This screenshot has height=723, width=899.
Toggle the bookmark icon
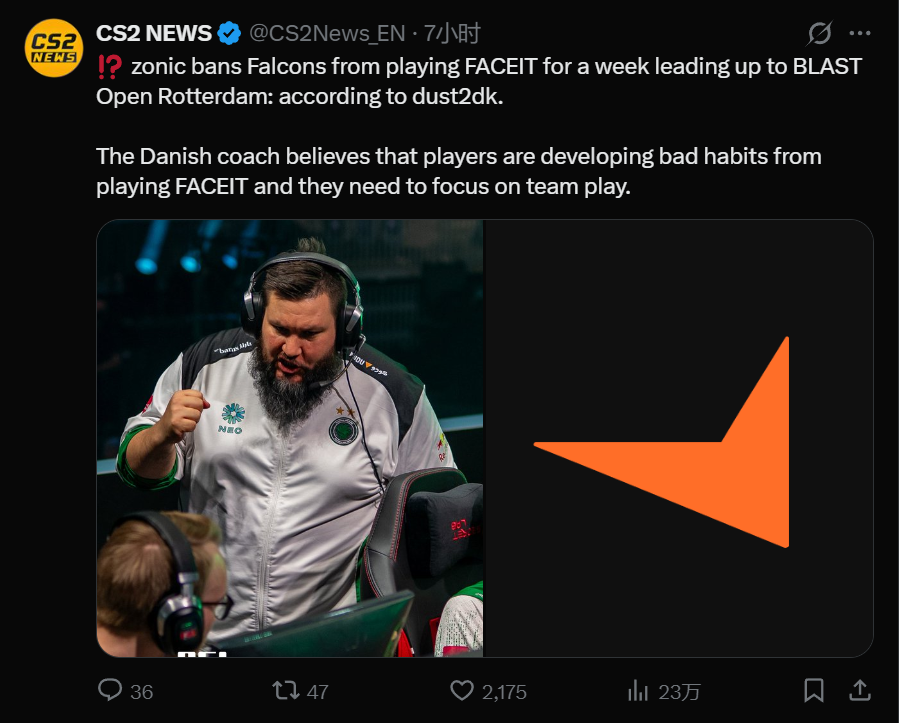click(814, 690)
